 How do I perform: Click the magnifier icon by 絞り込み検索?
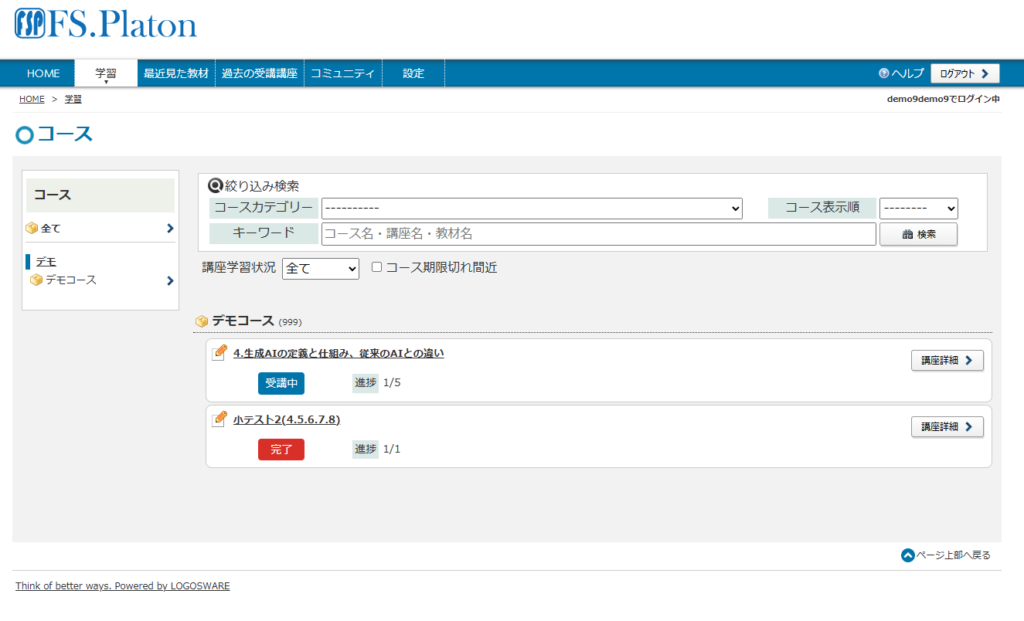[215, 185]
